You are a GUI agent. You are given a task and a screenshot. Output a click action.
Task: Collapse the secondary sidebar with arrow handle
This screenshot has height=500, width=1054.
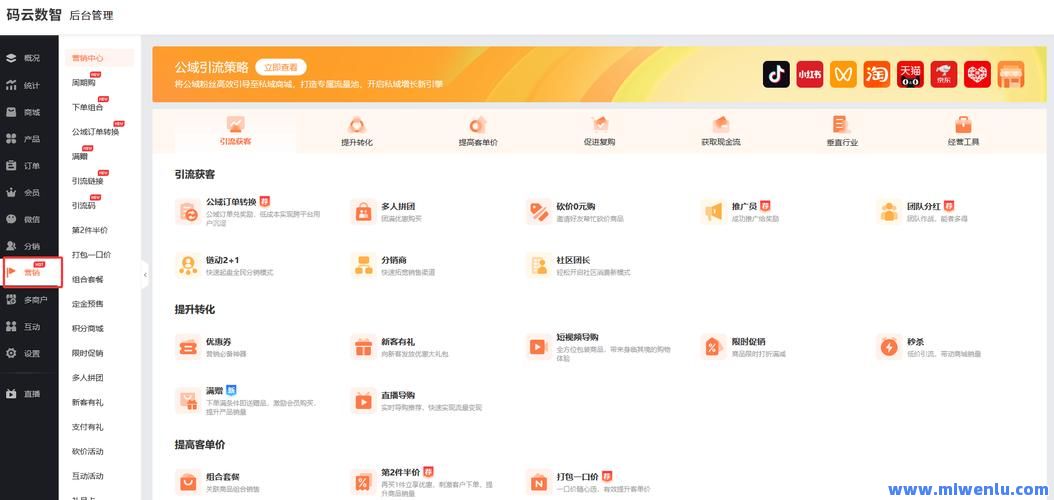[x=145, y=274]
